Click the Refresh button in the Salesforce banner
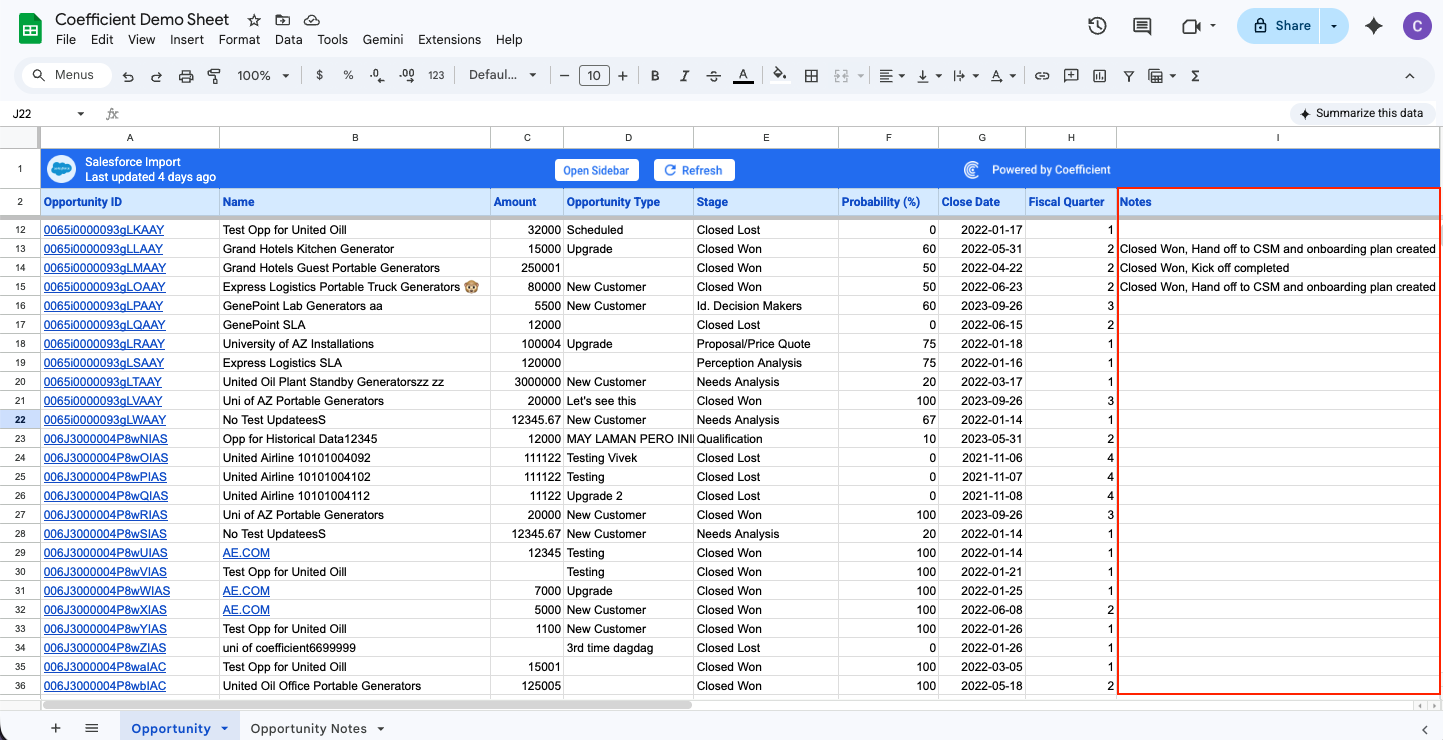The height and width of the screenshot is (740, 1443). [x=693, y=169]
